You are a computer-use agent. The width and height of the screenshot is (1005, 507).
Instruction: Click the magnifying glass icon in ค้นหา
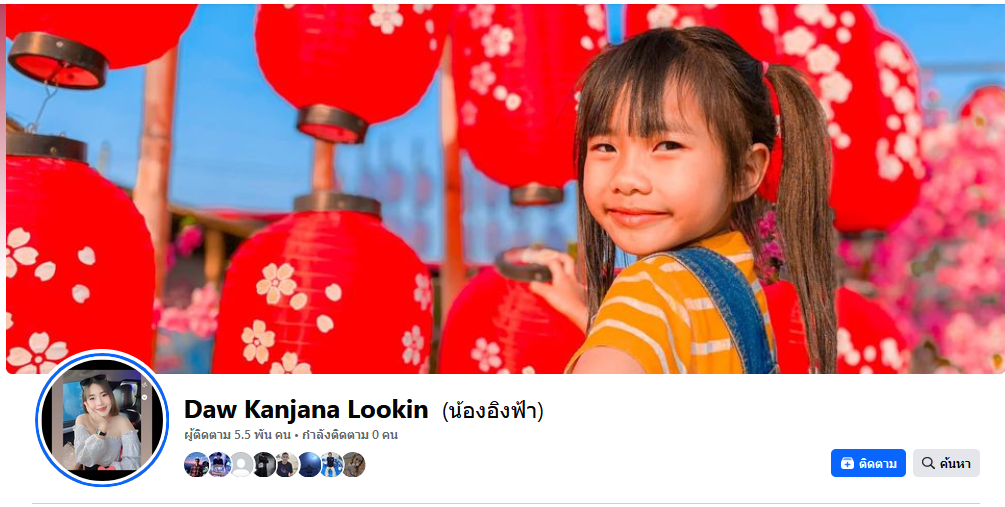pos(927,463)
